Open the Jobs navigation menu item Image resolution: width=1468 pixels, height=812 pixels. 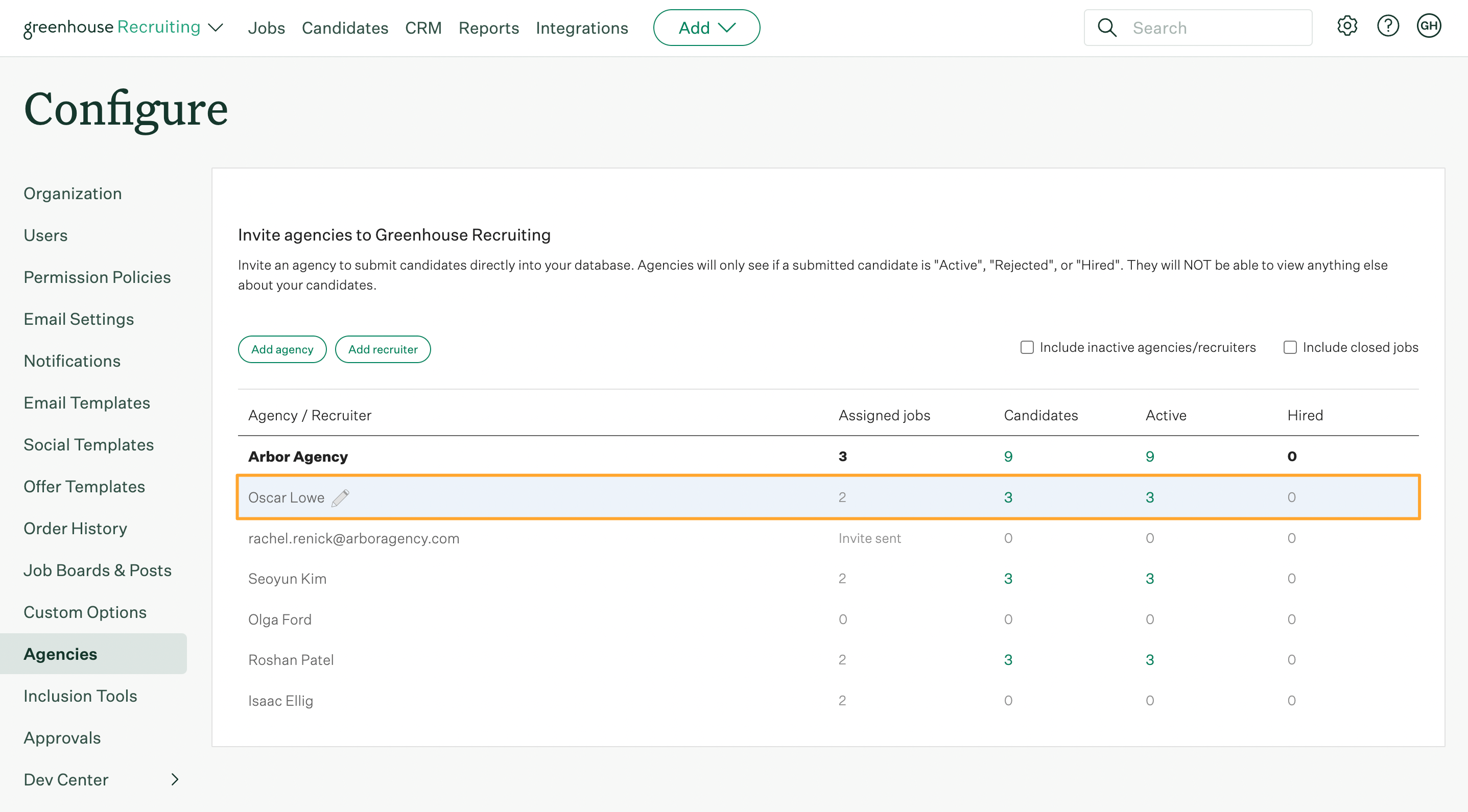click(x=266, y=27)
